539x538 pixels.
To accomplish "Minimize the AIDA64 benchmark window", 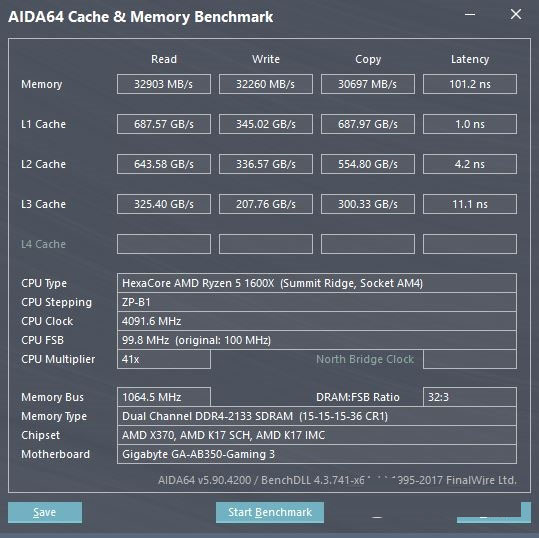I will coord(470,14).
